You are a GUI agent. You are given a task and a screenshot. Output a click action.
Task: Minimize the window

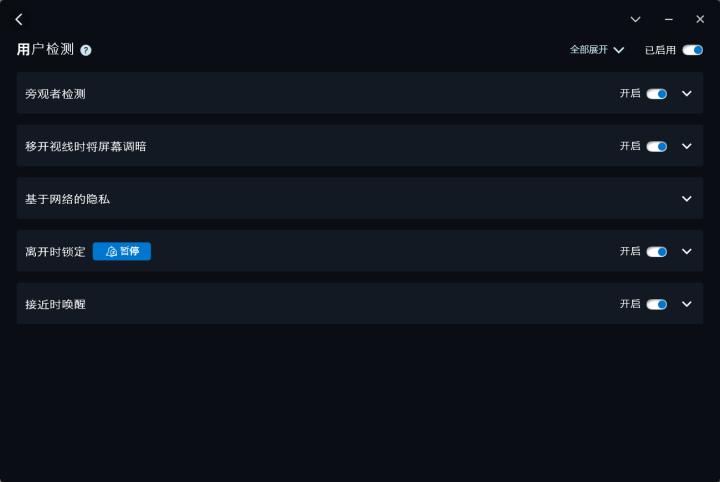[669, 19]
